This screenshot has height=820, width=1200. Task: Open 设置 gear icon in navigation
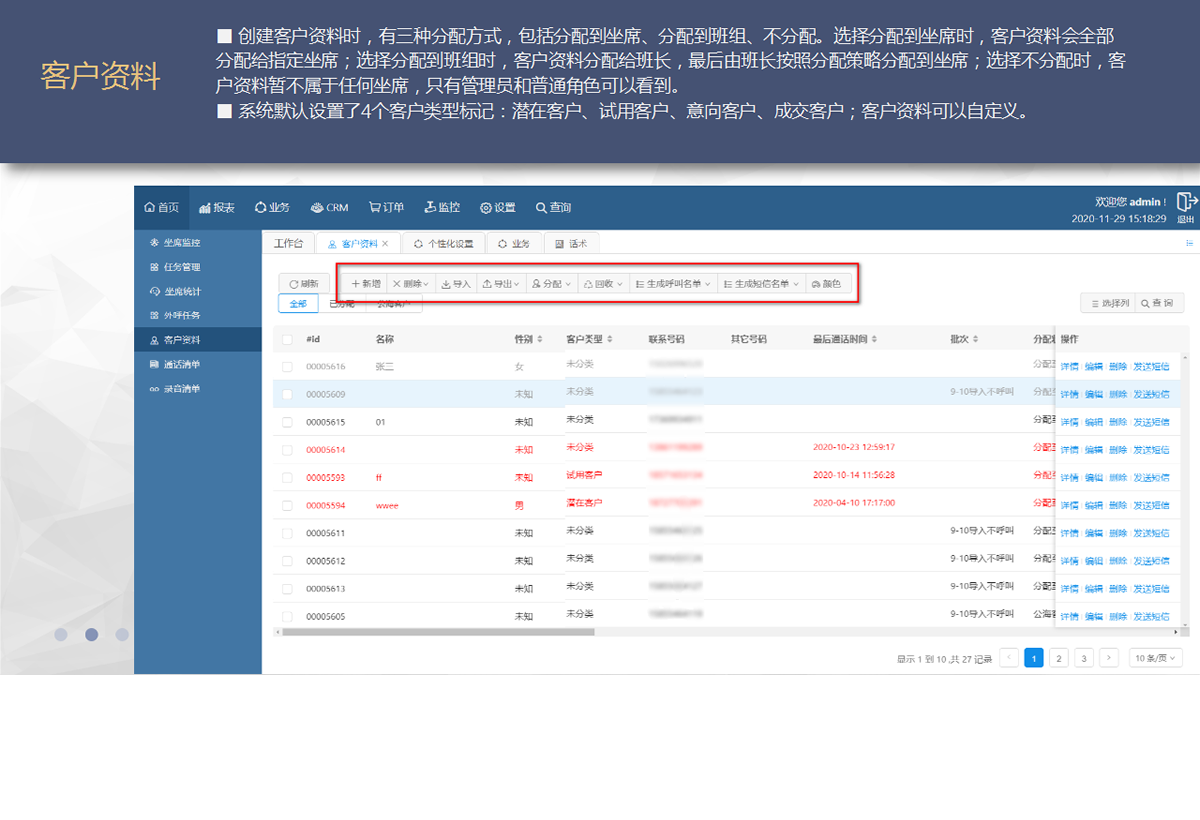[x=486, y=208]
